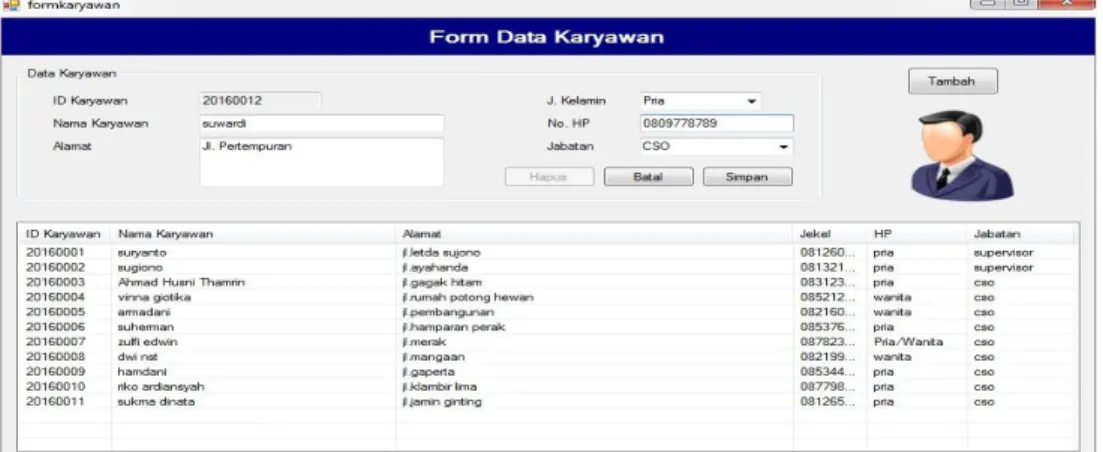Click name suherman in list

tap(146, 328)
